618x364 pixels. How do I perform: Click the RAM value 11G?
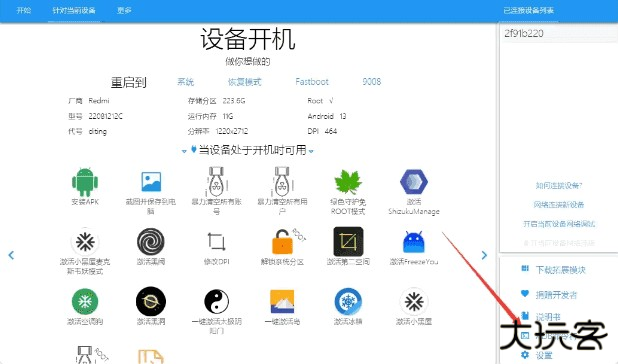[x=228, y=116]
